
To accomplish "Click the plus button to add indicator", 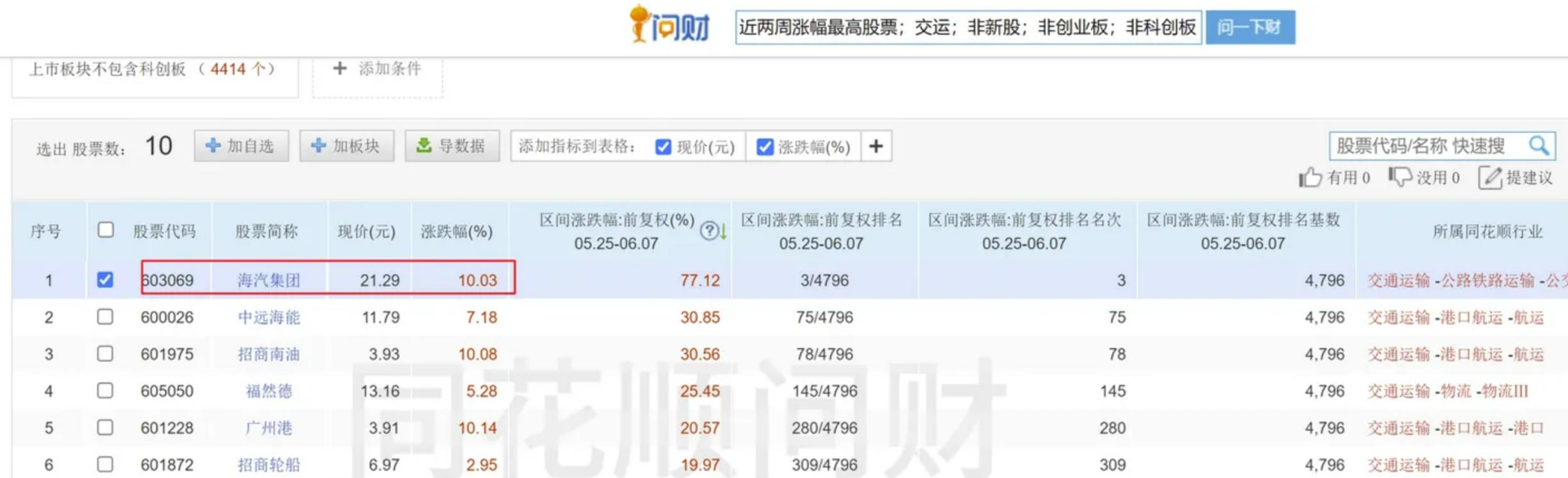I will point(876,146).
